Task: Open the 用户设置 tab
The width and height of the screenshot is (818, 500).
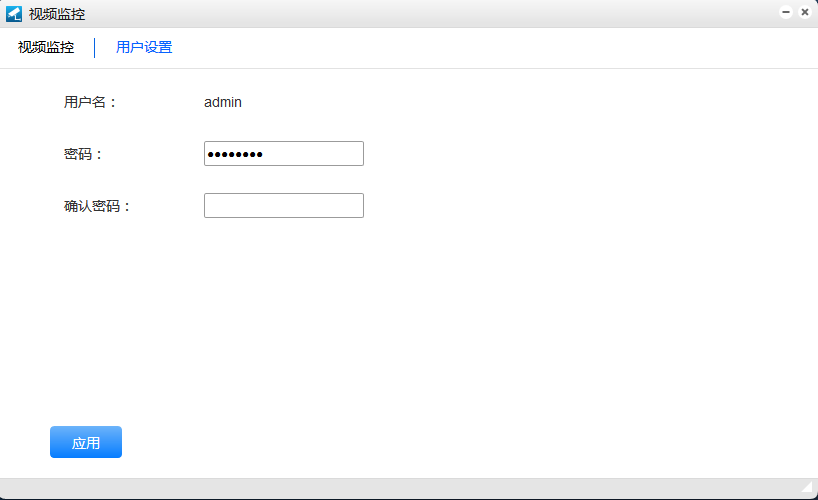Action: click(x=144, y=47)
